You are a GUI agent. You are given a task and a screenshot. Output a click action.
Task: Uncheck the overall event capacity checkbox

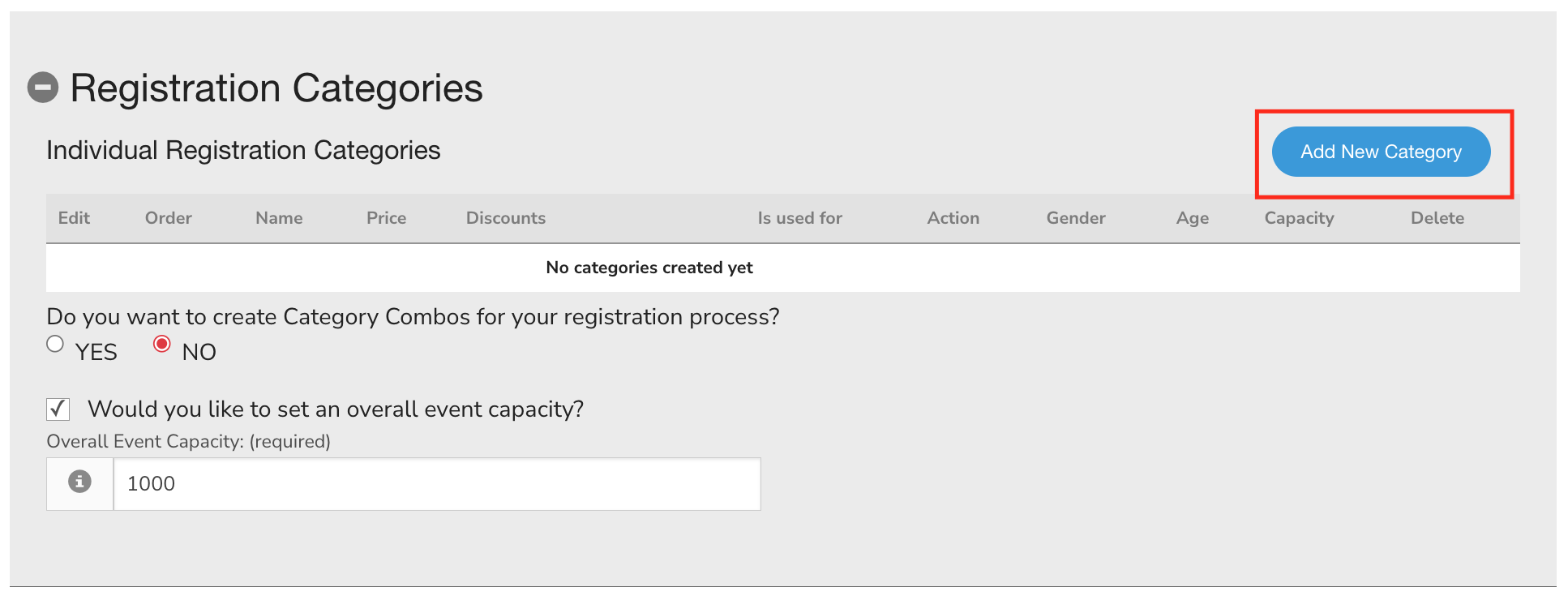[x=58, y=409]
